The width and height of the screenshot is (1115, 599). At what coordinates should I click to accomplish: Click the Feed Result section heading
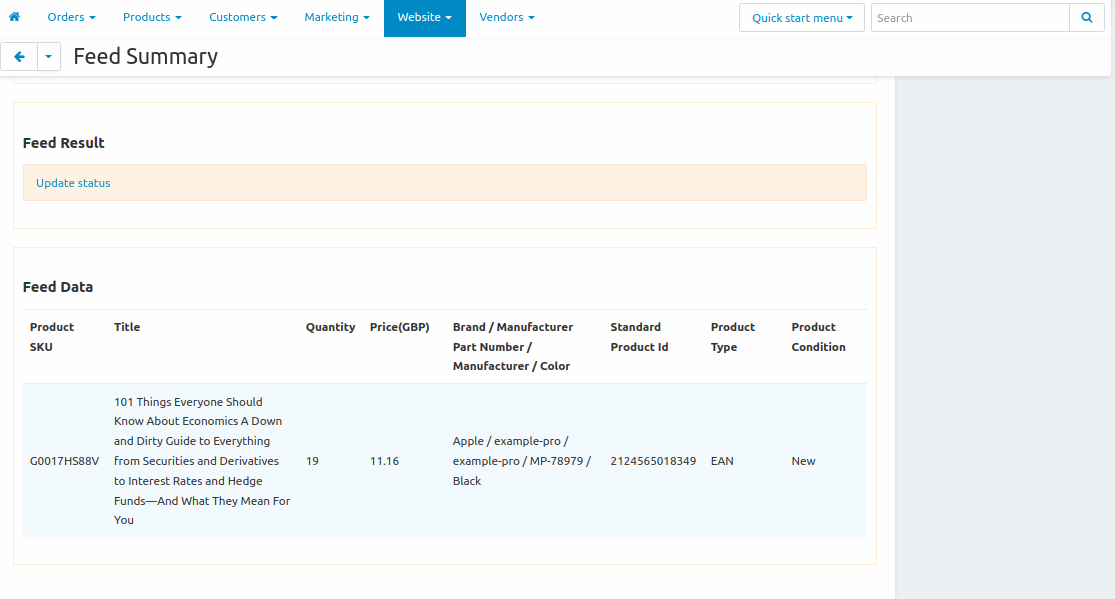63,143
